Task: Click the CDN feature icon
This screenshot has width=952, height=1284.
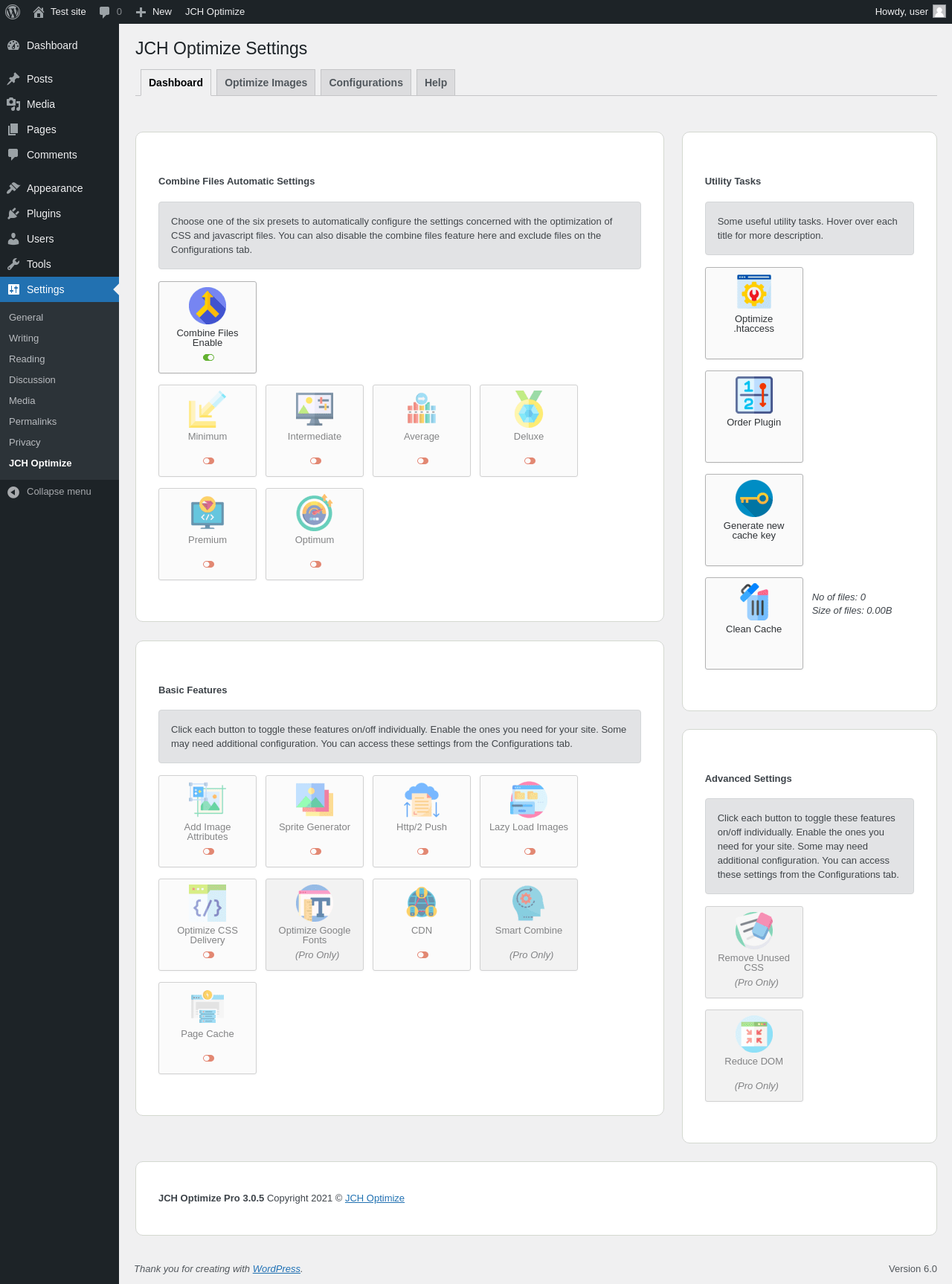Action: coord(422,903)
